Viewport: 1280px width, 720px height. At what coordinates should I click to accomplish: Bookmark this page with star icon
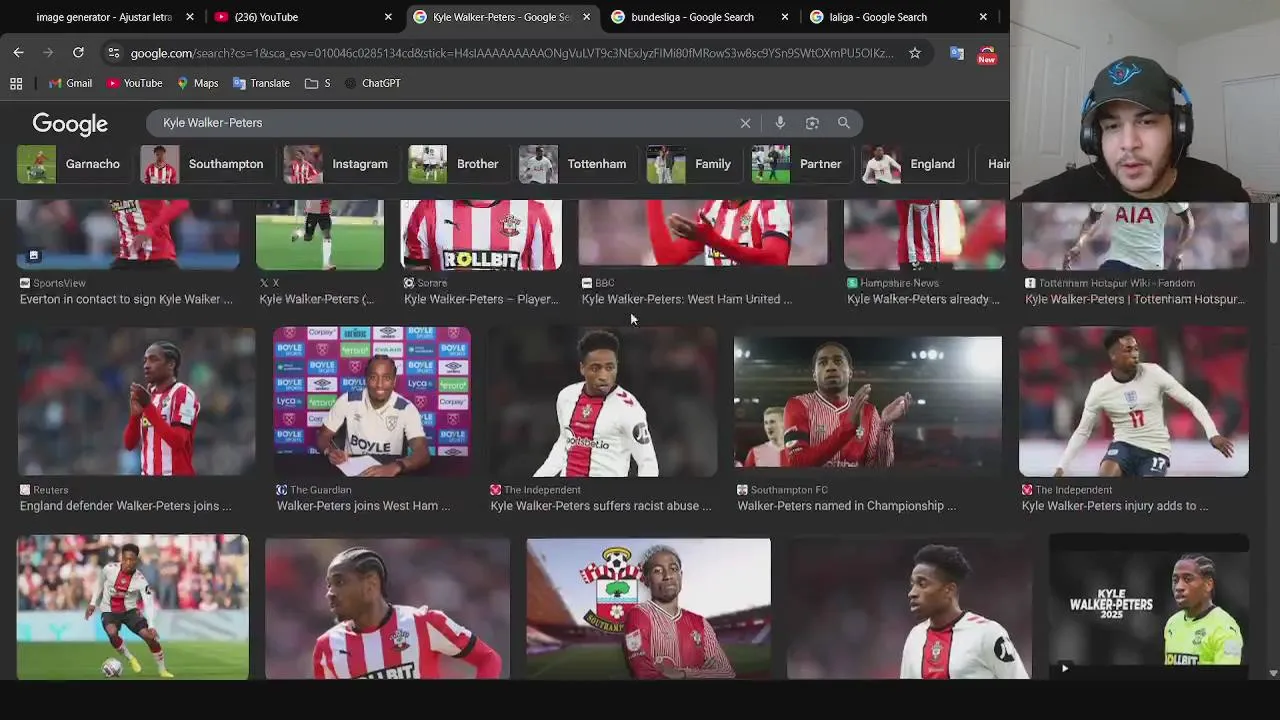914,53
